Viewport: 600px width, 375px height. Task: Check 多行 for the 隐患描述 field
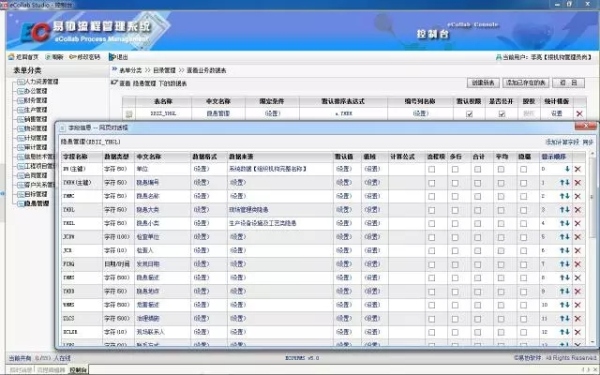coord(455,278)
